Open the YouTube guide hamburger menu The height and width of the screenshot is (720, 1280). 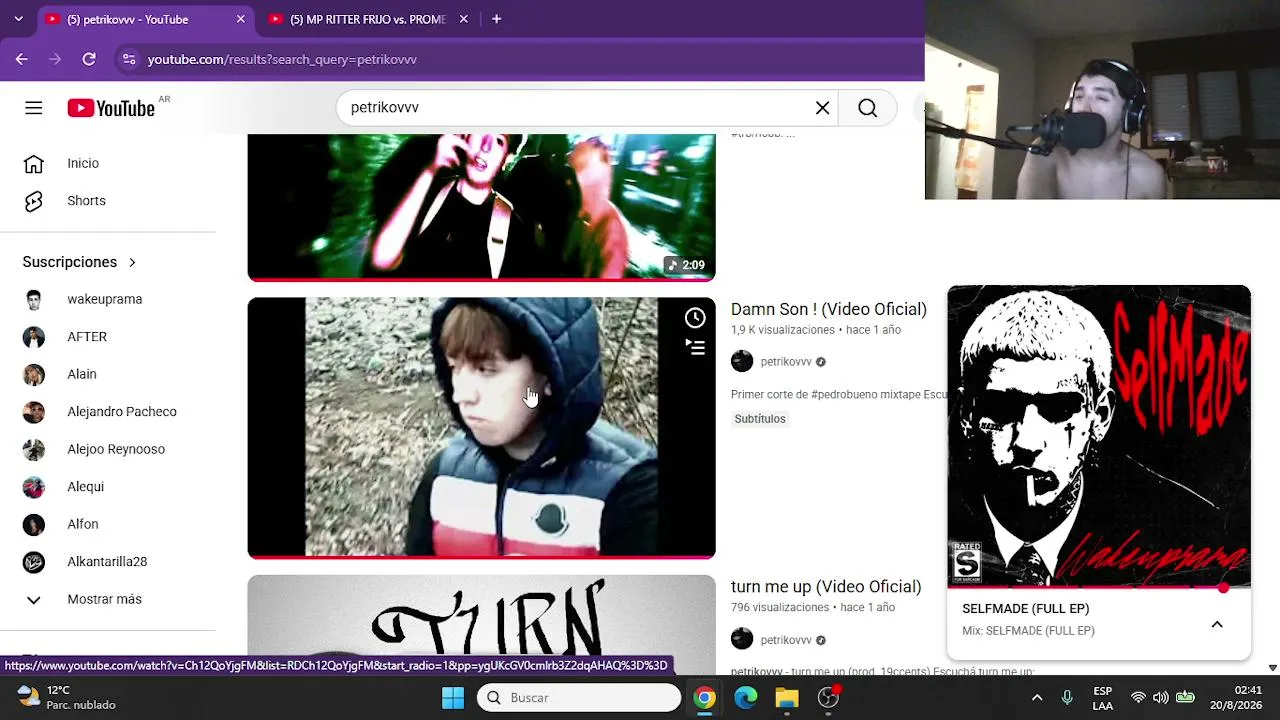click(x=34, y=108)
